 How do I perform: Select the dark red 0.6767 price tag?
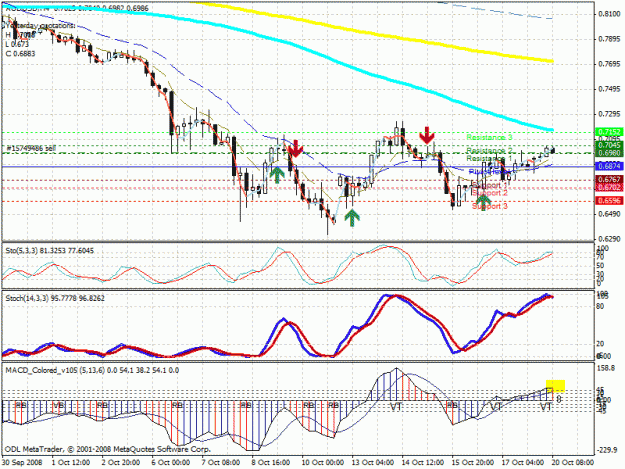click(x=609, y=180)
